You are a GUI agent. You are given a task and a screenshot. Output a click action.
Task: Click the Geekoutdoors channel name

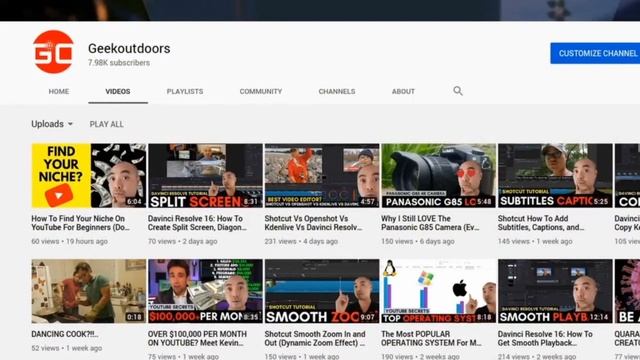click(x=129, y=49)
